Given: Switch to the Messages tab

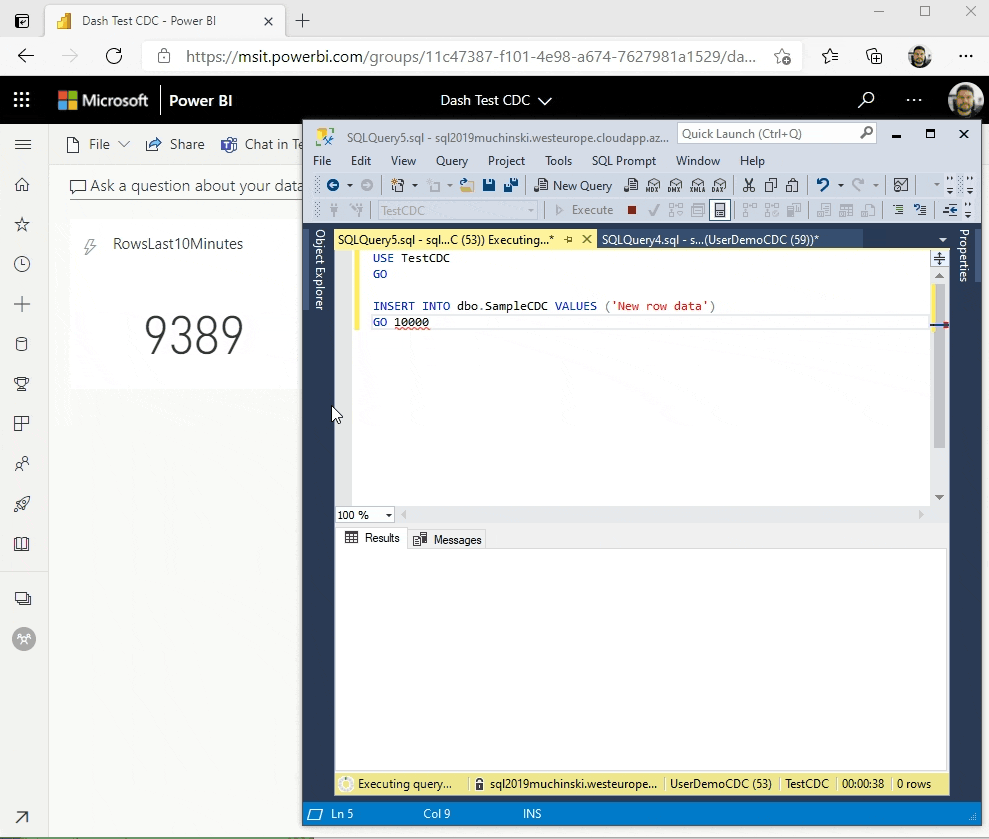Looking at the screenshot, I should click(448, 540).
